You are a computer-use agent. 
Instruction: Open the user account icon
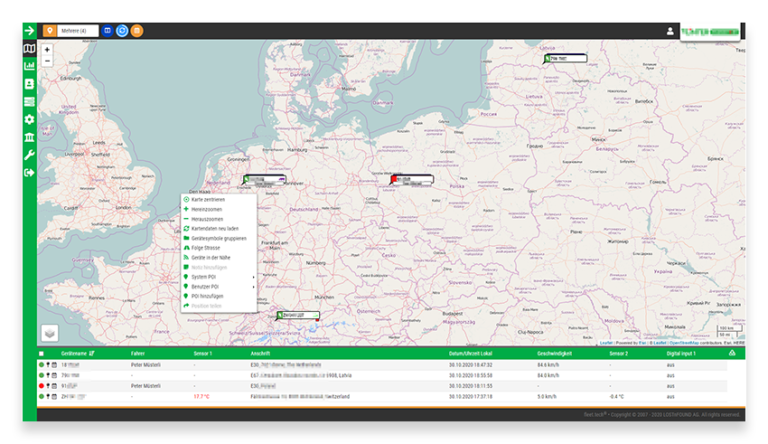click(x=670, y=31)
